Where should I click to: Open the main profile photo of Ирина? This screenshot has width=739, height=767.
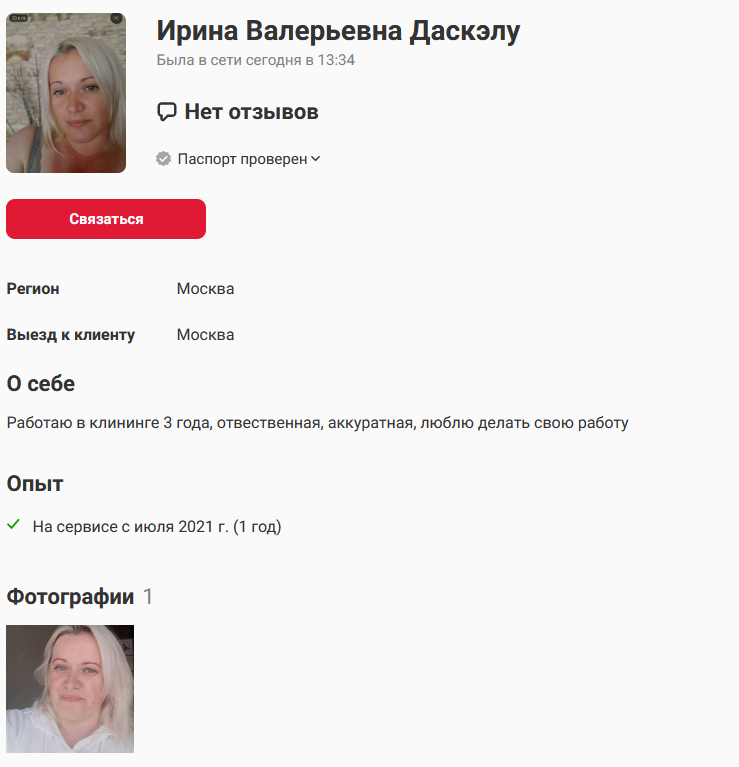tap(66, 92)
